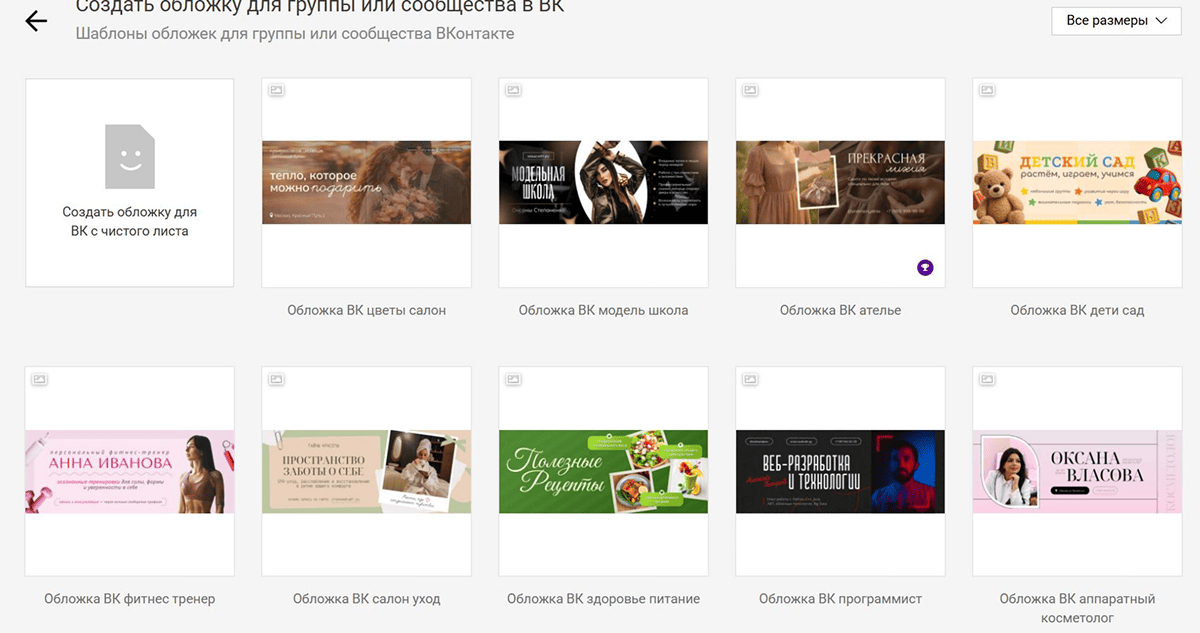Select the Модельная школа cover thumbnail

[x=603, y=182]
